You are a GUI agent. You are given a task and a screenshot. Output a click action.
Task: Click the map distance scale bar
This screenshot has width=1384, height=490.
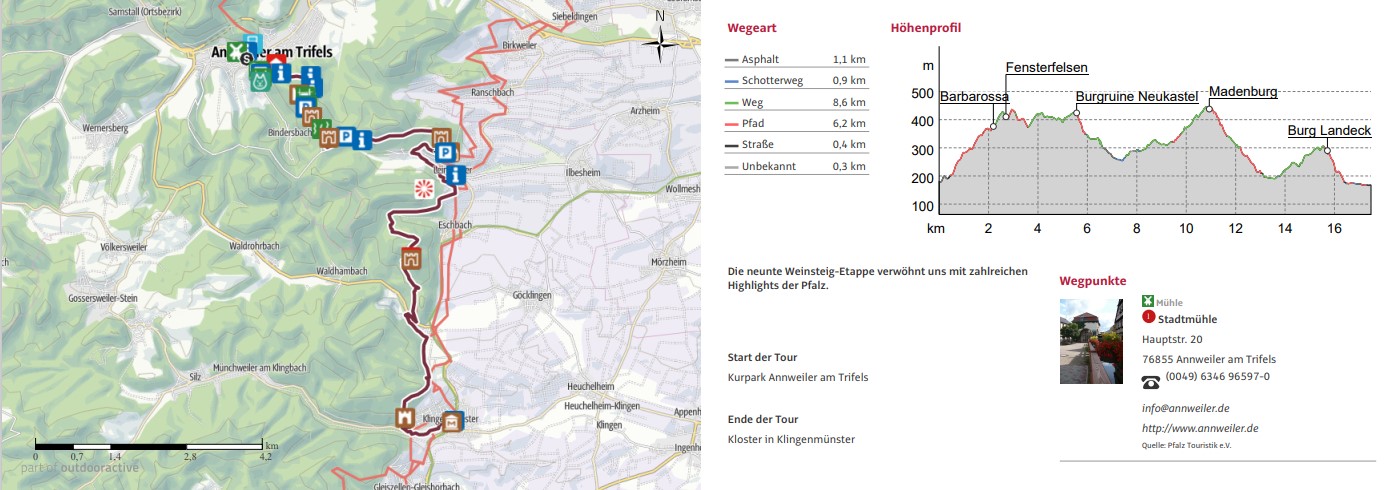point(150,444)
